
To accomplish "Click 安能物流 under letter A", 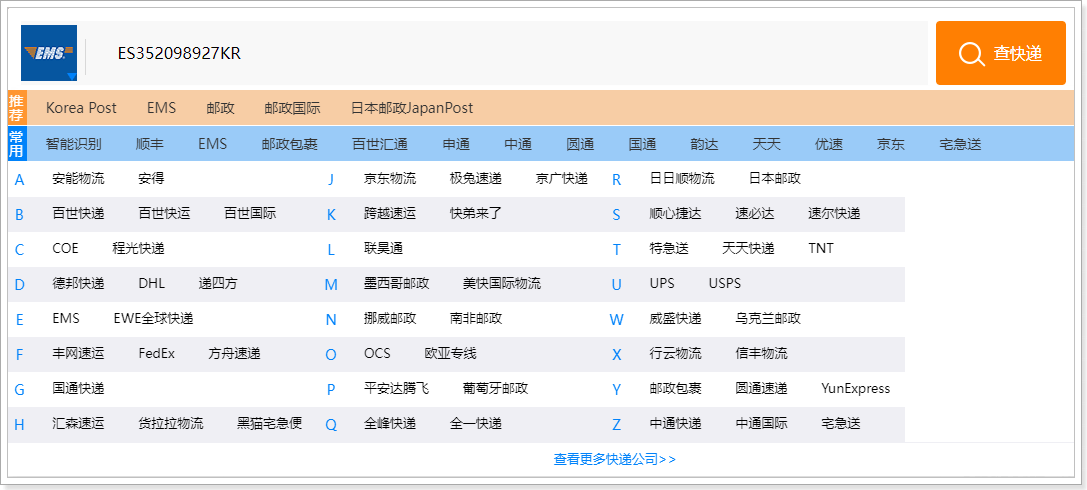I will point(78,179).
